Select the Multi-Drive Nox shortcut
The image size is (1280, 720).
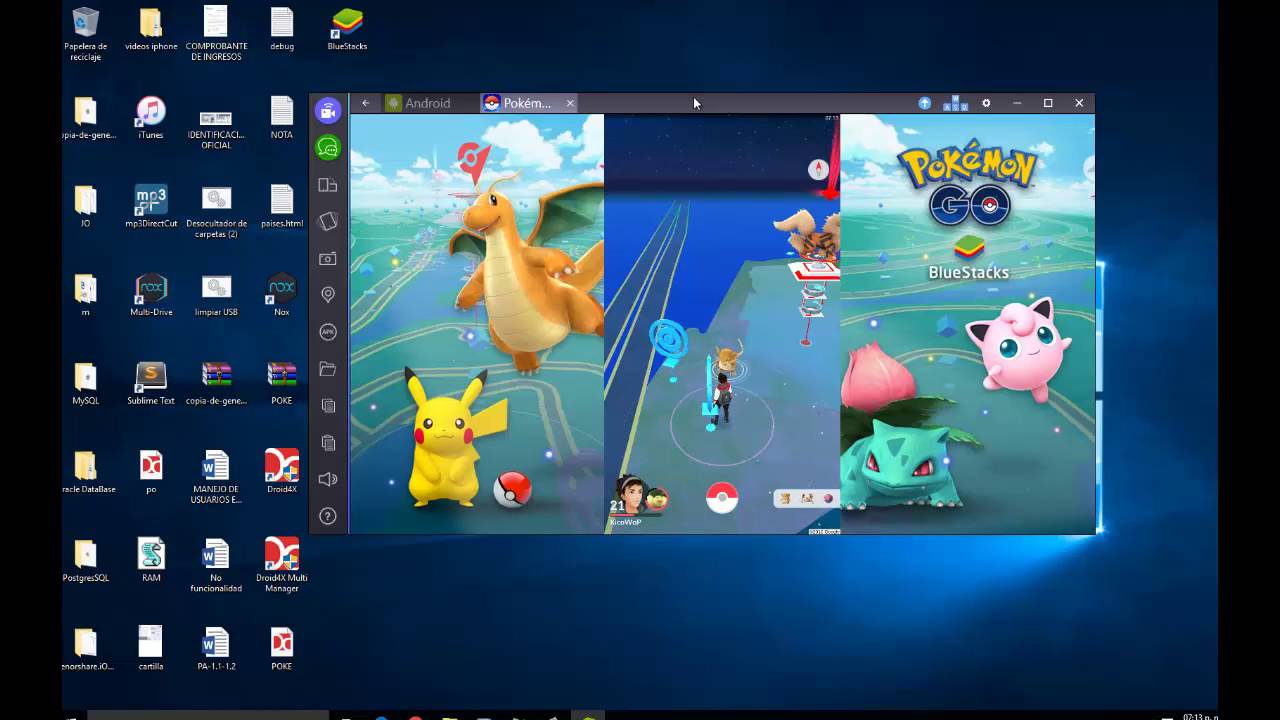coord(151,294)
